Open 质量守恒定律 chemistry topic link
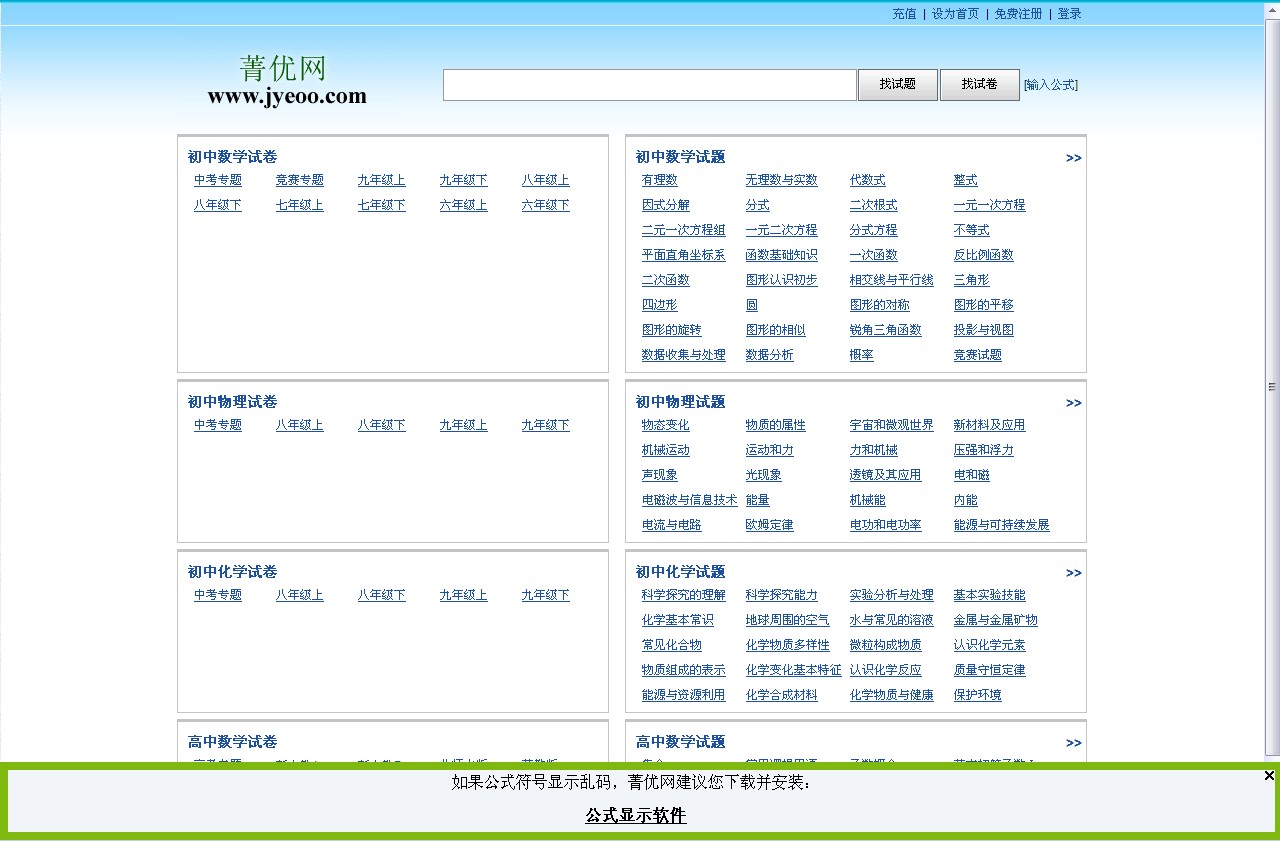Screen dimensions: 1280x841 coord(989,670)
